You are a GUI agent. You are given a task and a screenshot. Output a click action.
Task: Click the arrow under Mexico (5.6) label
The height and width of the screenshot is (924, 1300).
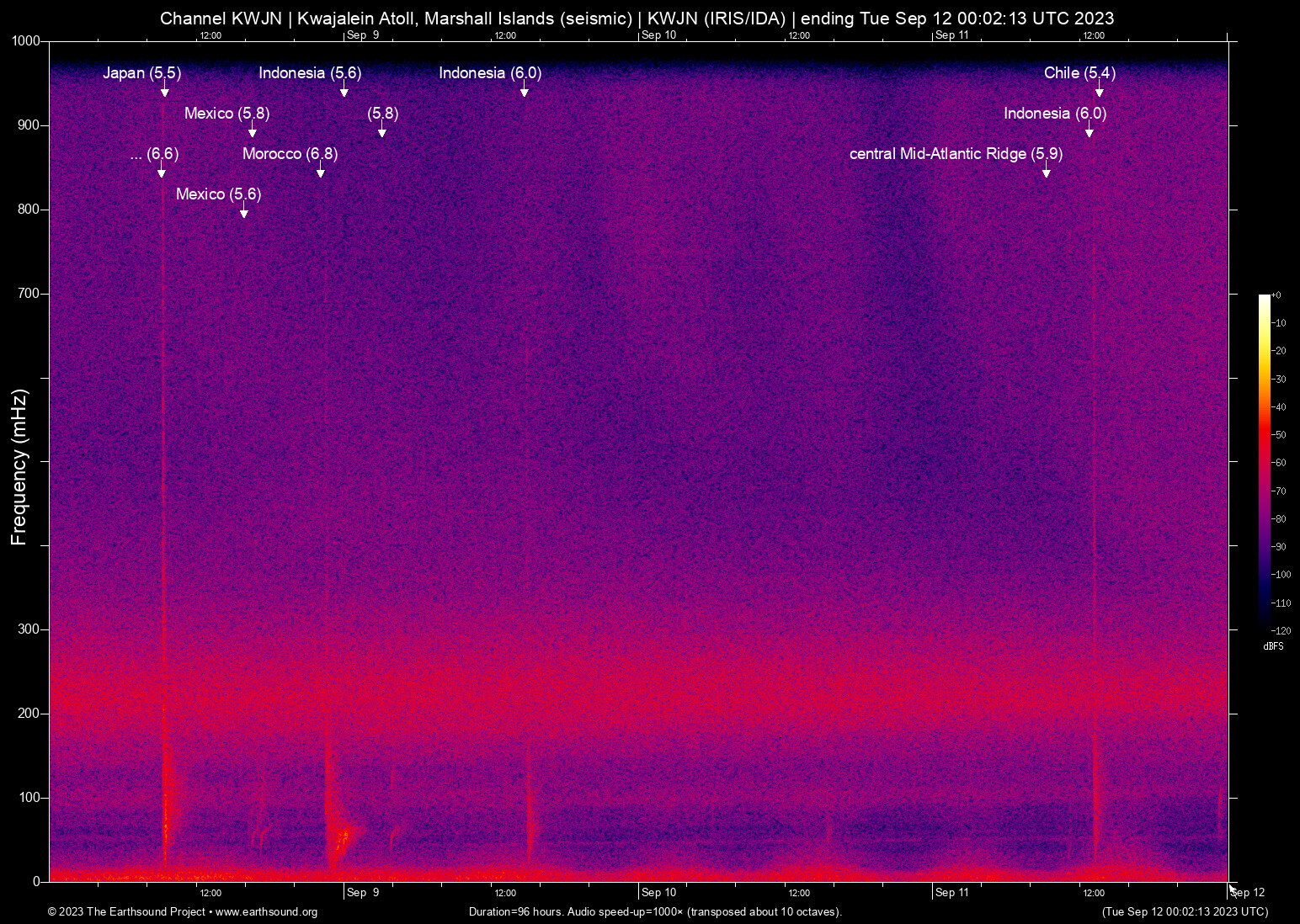(244, 212)
